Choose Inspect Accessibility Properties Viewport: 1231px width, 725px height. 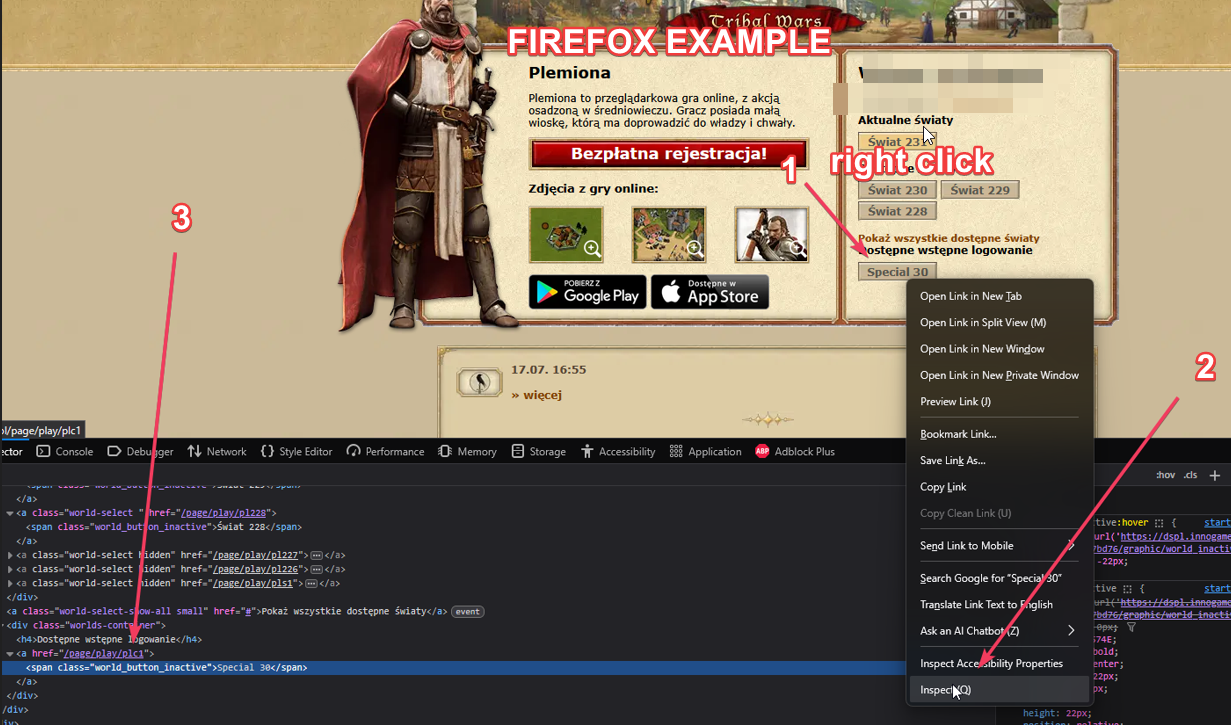tap(1000, 663)
